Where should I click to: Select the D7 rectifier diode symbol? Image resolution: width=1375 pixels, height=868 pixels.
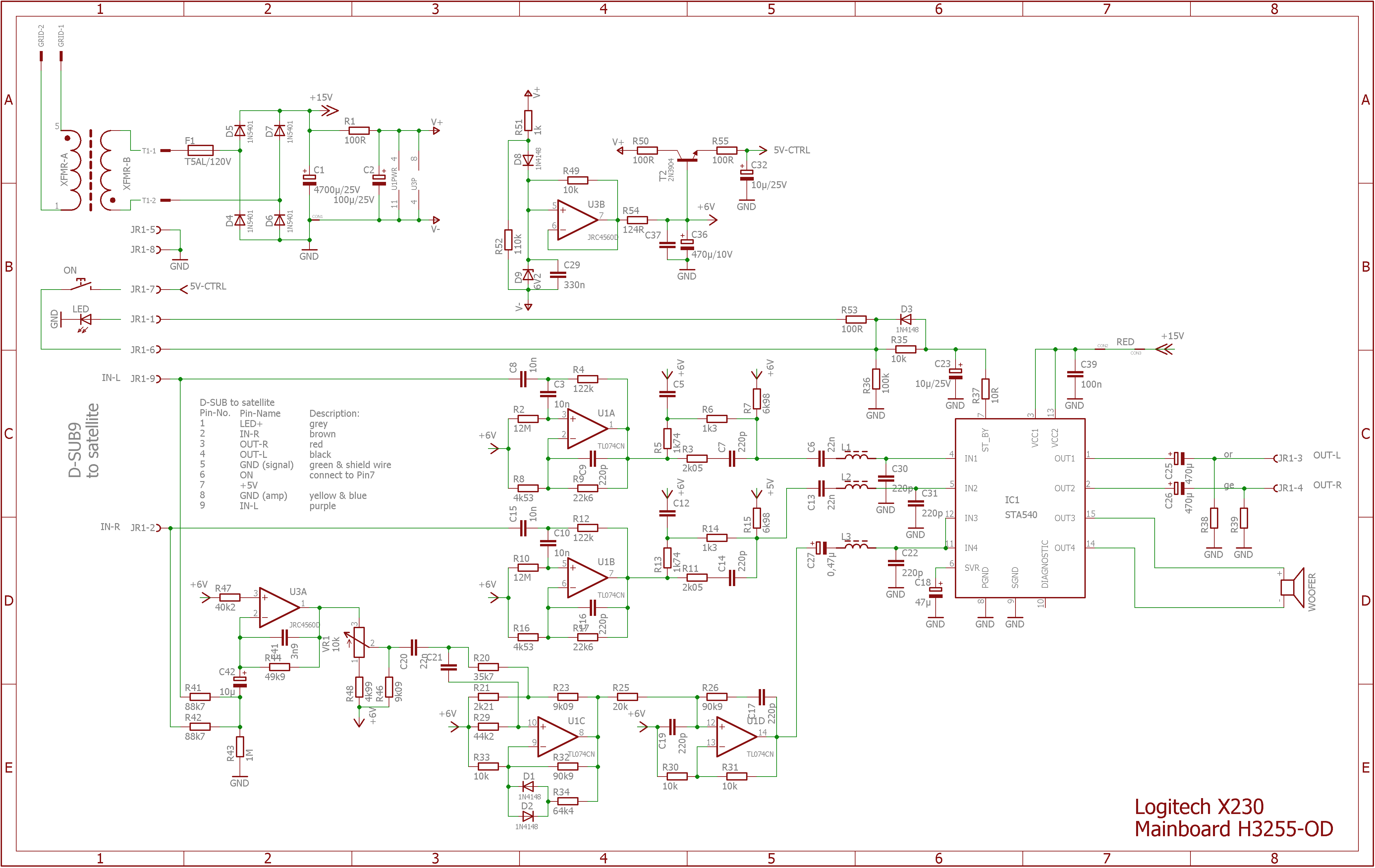click(x=279, y=131)
